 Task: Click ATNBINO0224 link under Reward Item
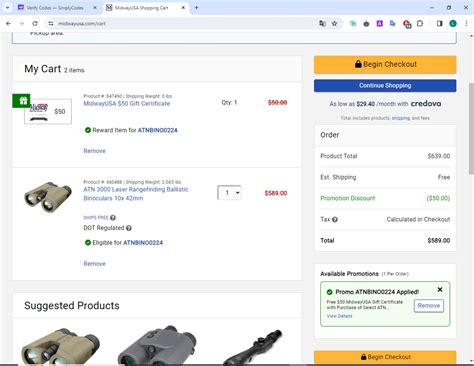pyautogui.click(x=158, y=130)
